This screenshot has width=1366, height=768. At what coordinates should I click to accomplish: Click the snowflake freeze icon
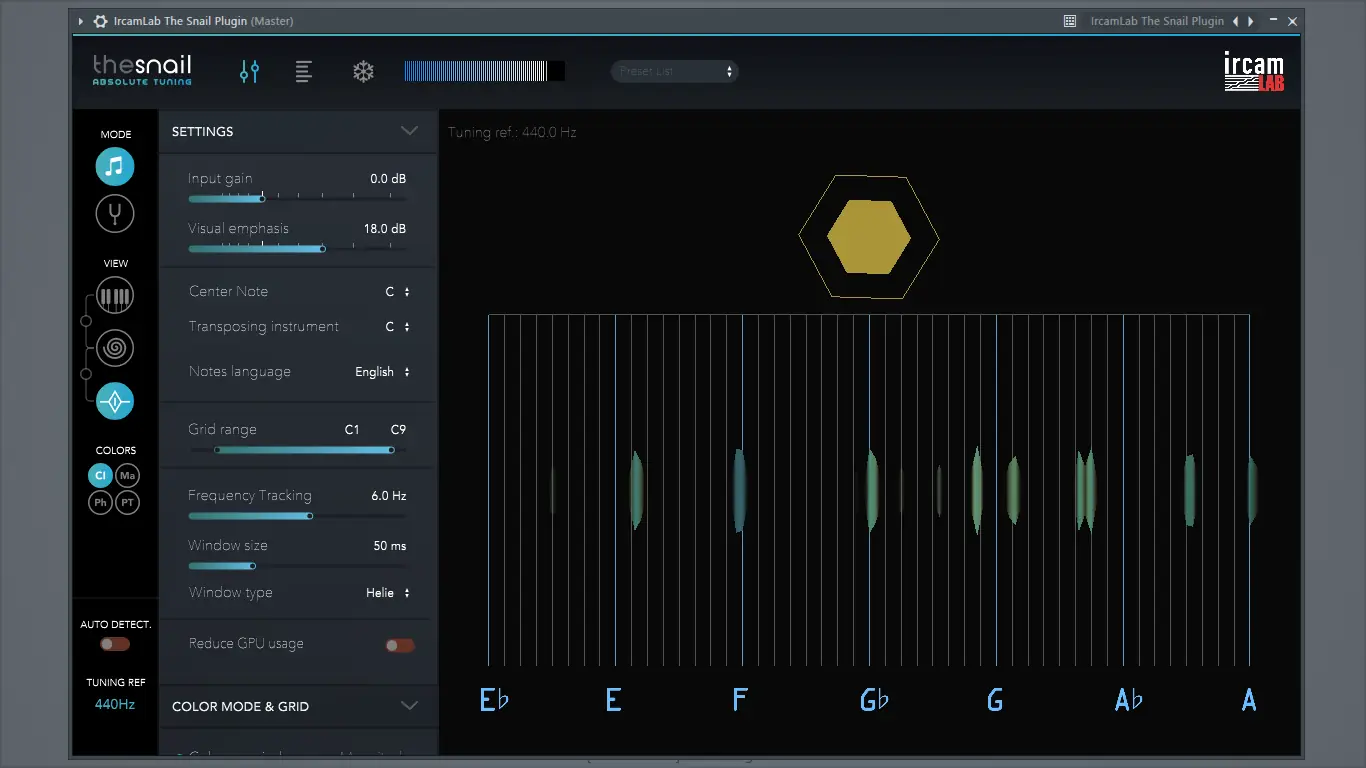click(x=363, y=72)
